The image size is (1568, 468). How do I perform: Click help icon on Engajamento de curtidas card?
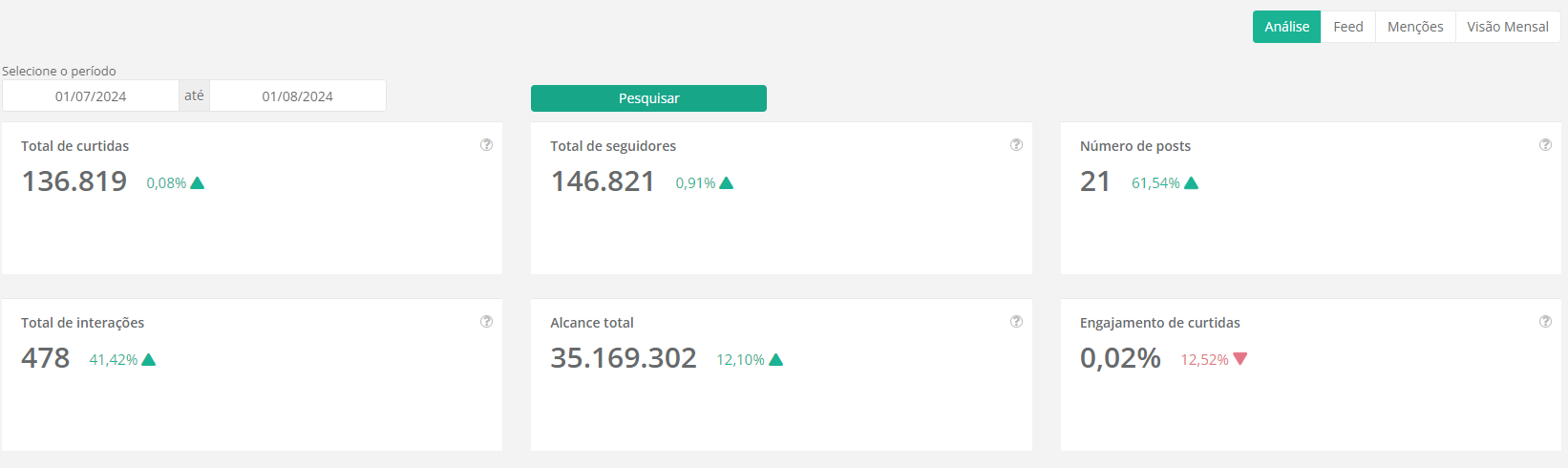coord(1545,322)
